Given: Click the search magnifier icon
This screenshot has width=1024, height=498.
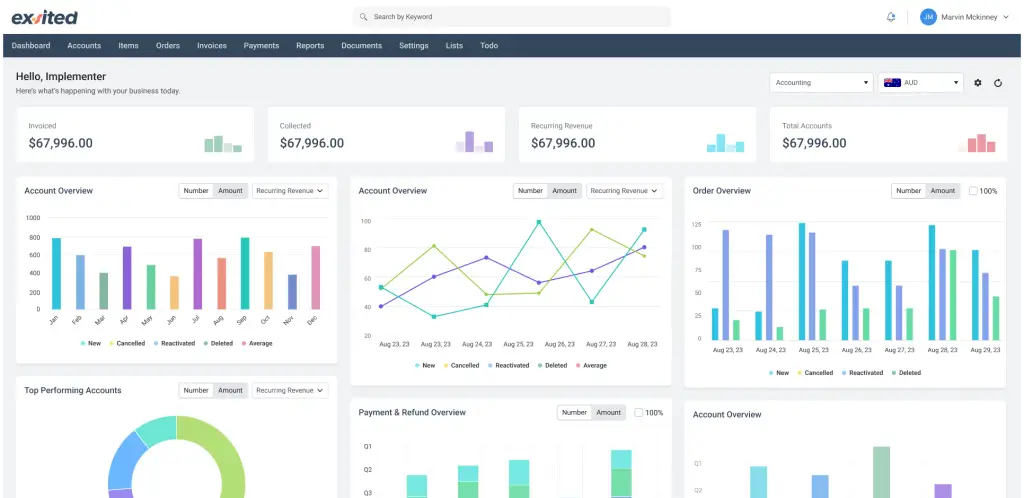Looking at the screenshot, I should click(363, 17).
